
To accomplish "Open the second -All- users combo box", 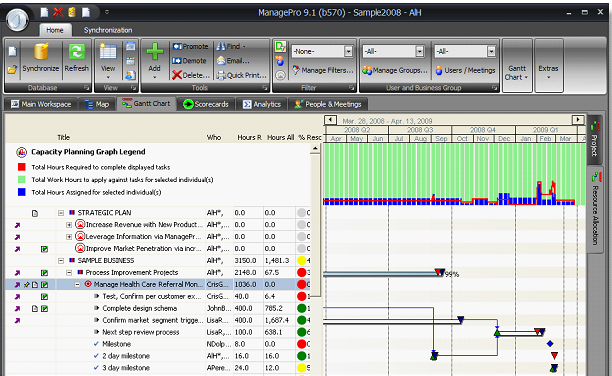I will [465, 51].
